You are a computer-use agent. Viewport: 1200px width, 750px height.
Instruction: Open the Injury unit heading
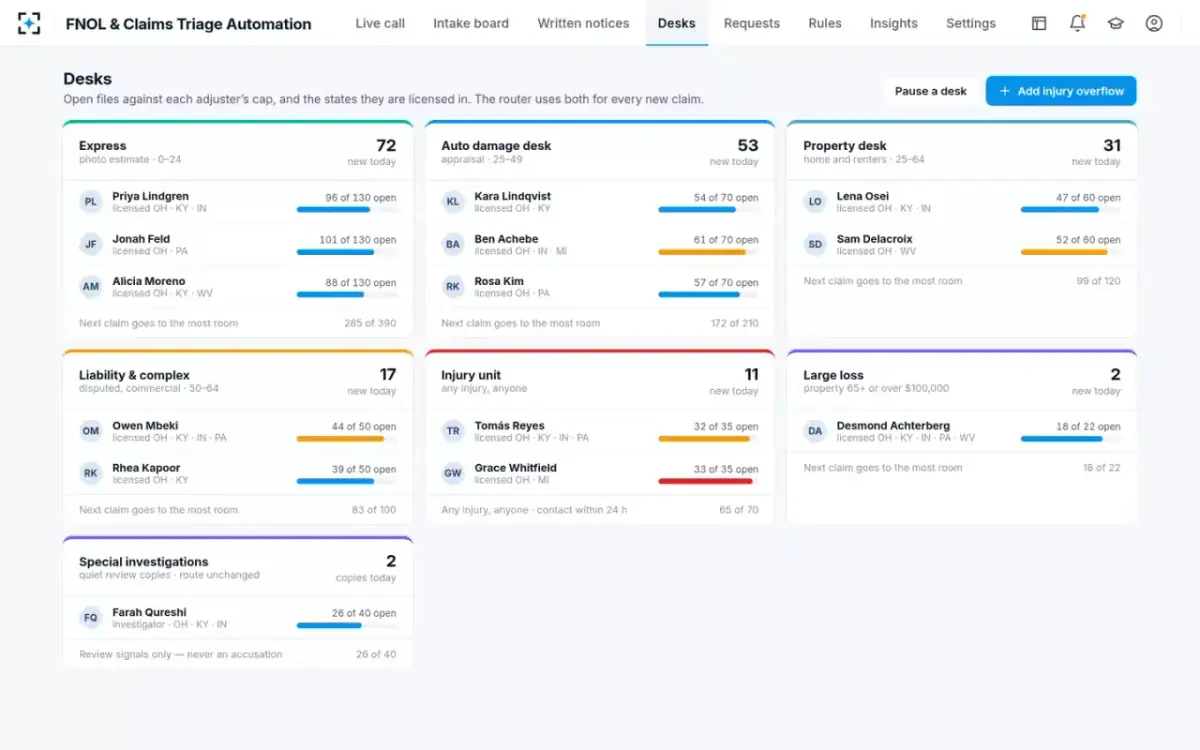pos(471,375)
